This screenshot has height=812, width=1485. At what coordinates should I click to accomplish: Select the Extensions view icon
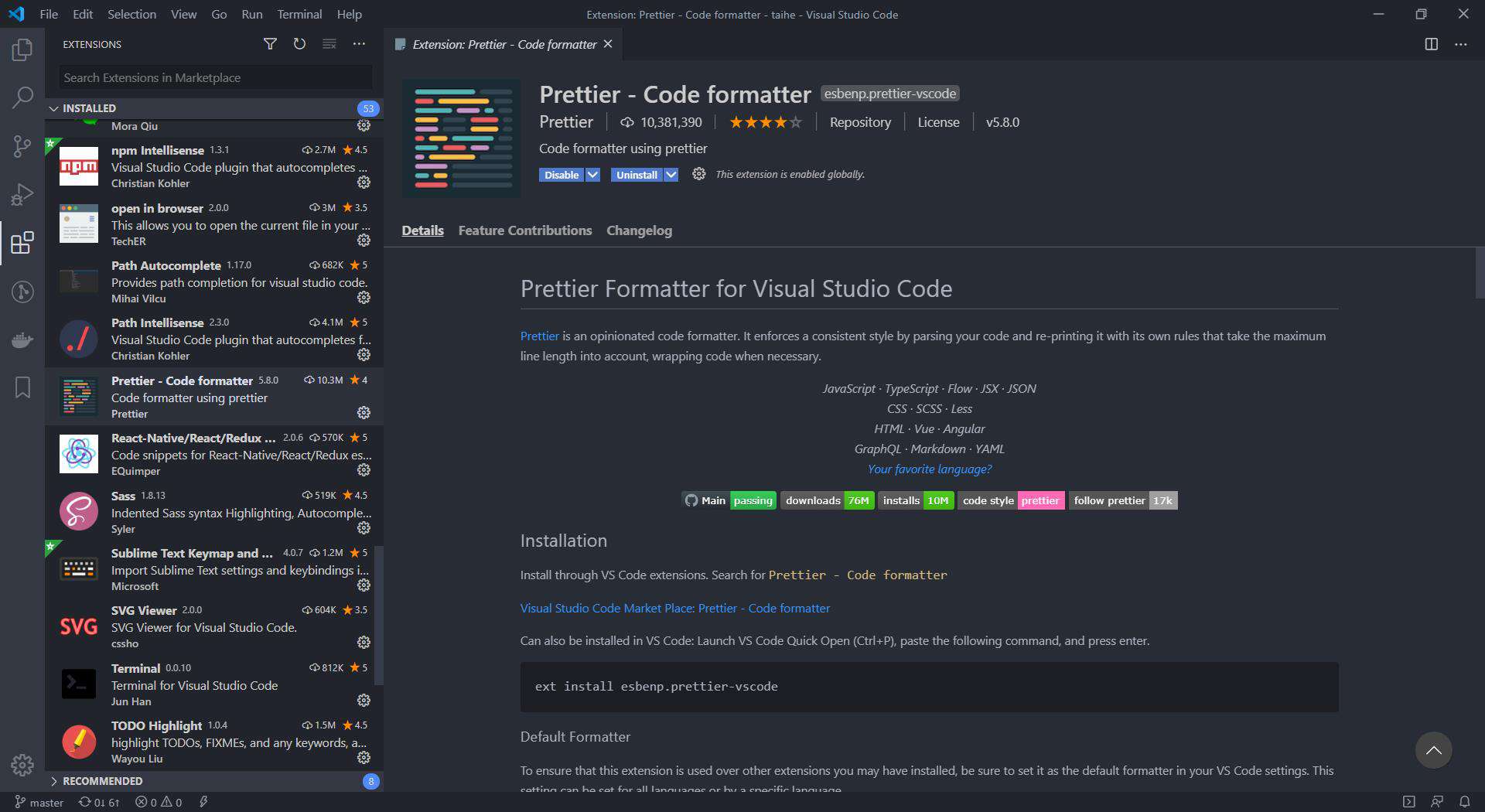pyautogui.click(x=22, y=243)
